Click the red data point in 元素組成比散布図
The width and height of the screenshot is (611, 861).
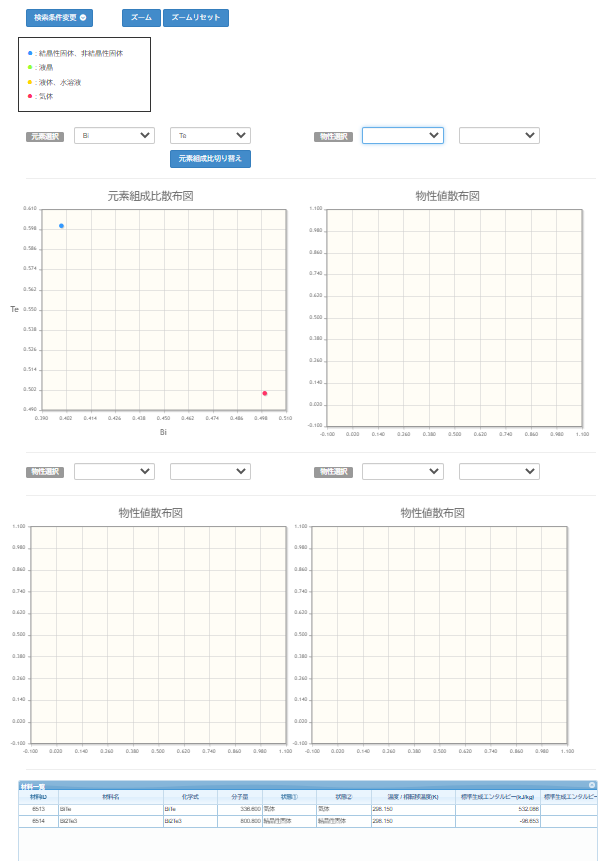[x=264, y=393]
